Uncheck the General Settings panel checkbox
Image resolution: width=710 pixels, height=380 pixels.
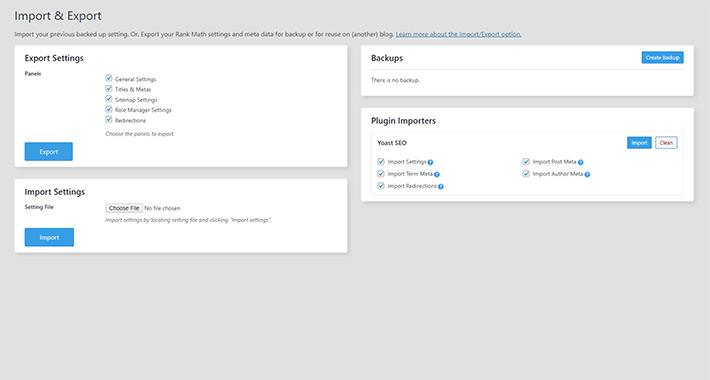(x=109, y=78)
